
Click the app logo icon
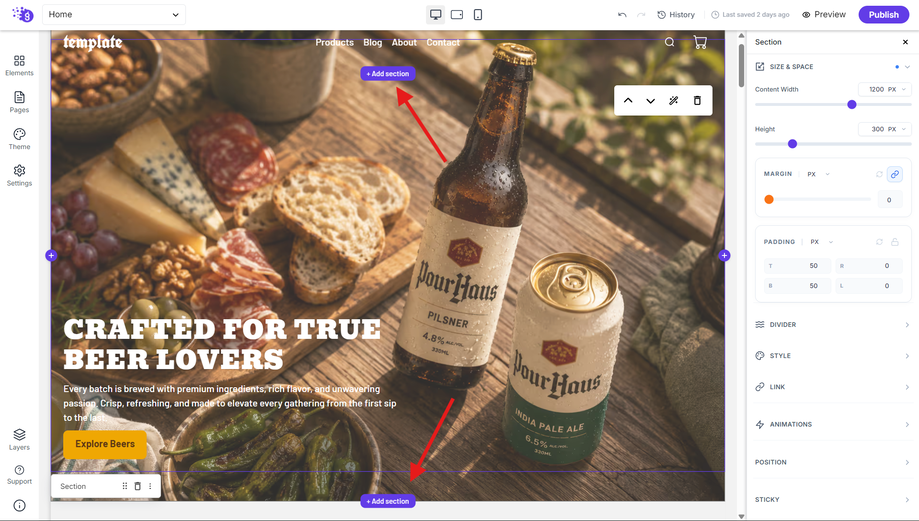[23, 14]
